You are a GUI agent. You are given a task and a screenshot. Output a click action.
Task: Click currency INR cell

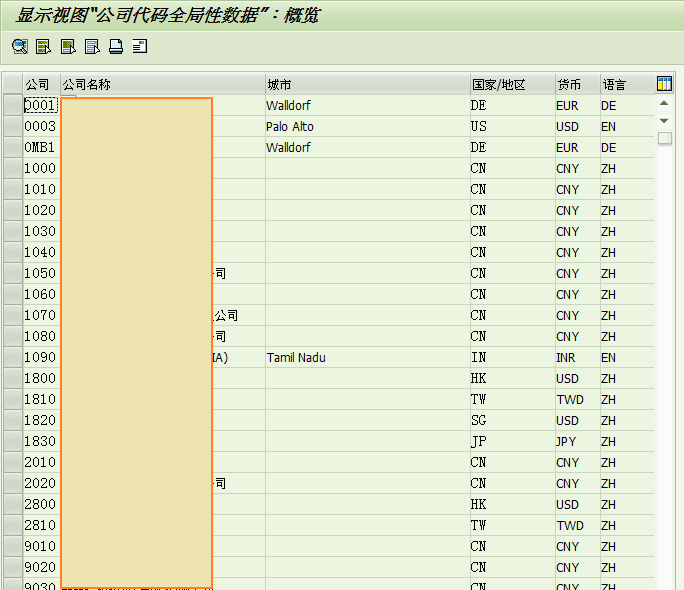[566, 358]
